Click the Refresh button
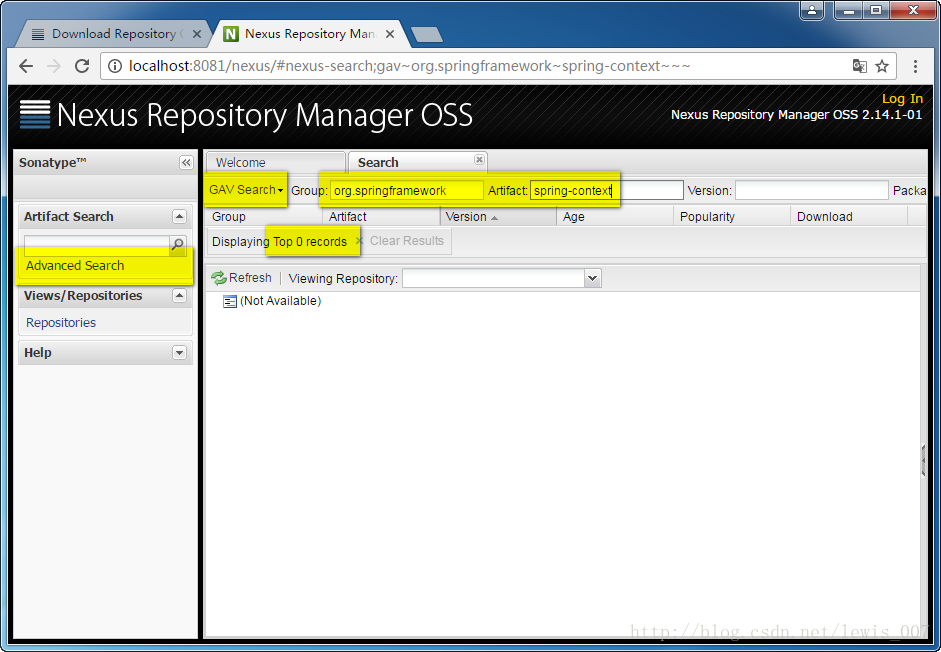Viewport: 941px width, 652px height. coord(241,278)
